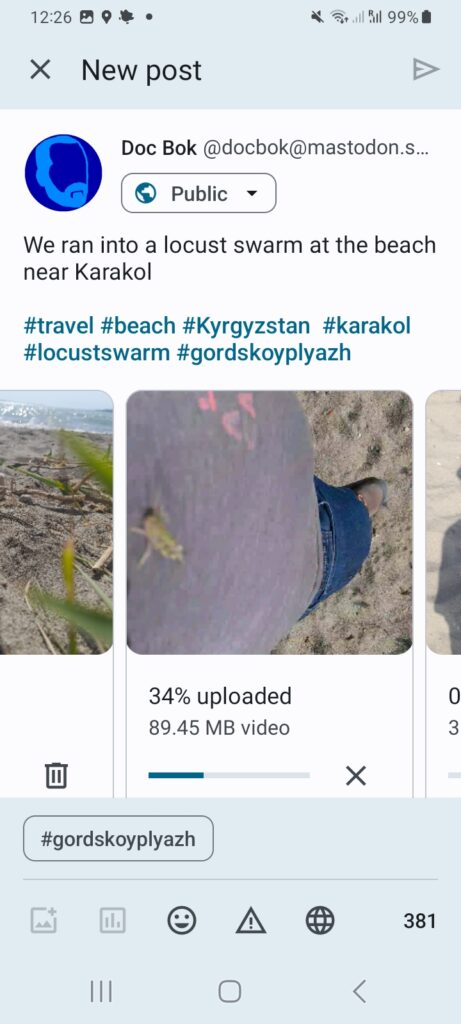461x1024 pixels.
Task: Open the locust video thumbnail
Action: click(270, 522)
